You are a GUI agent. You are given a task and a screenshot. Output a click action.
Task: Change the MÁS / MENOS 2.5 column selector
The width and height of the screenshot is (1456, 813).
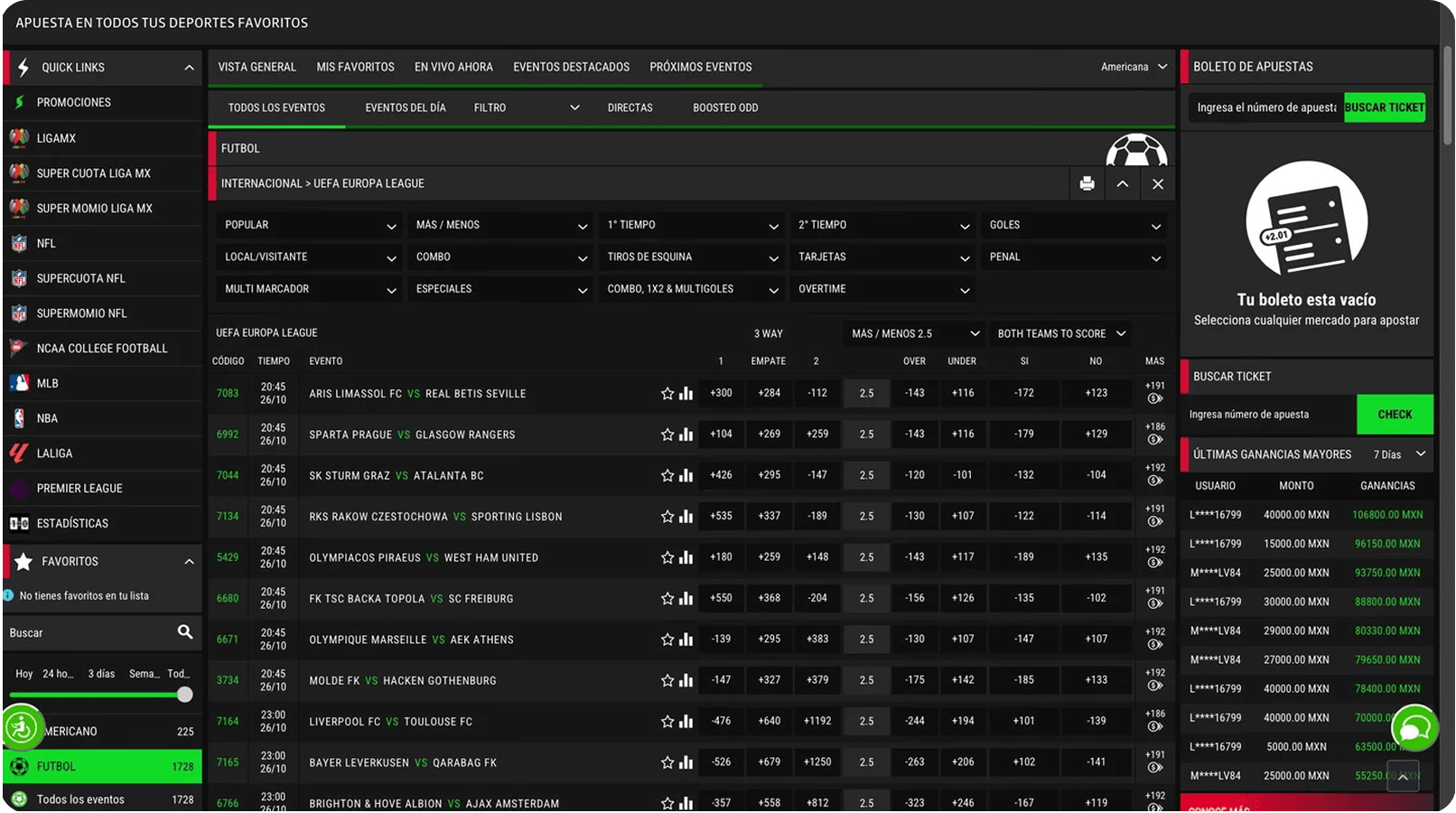(914, 334)
